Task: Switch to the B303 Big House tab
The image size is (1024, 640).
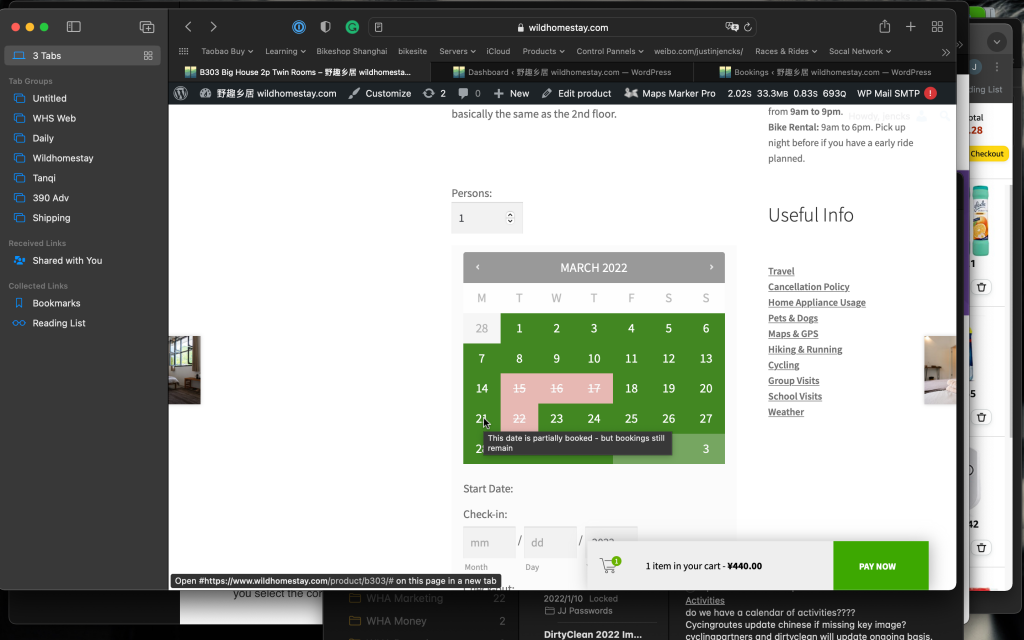Action: click(x=299, y=72)
